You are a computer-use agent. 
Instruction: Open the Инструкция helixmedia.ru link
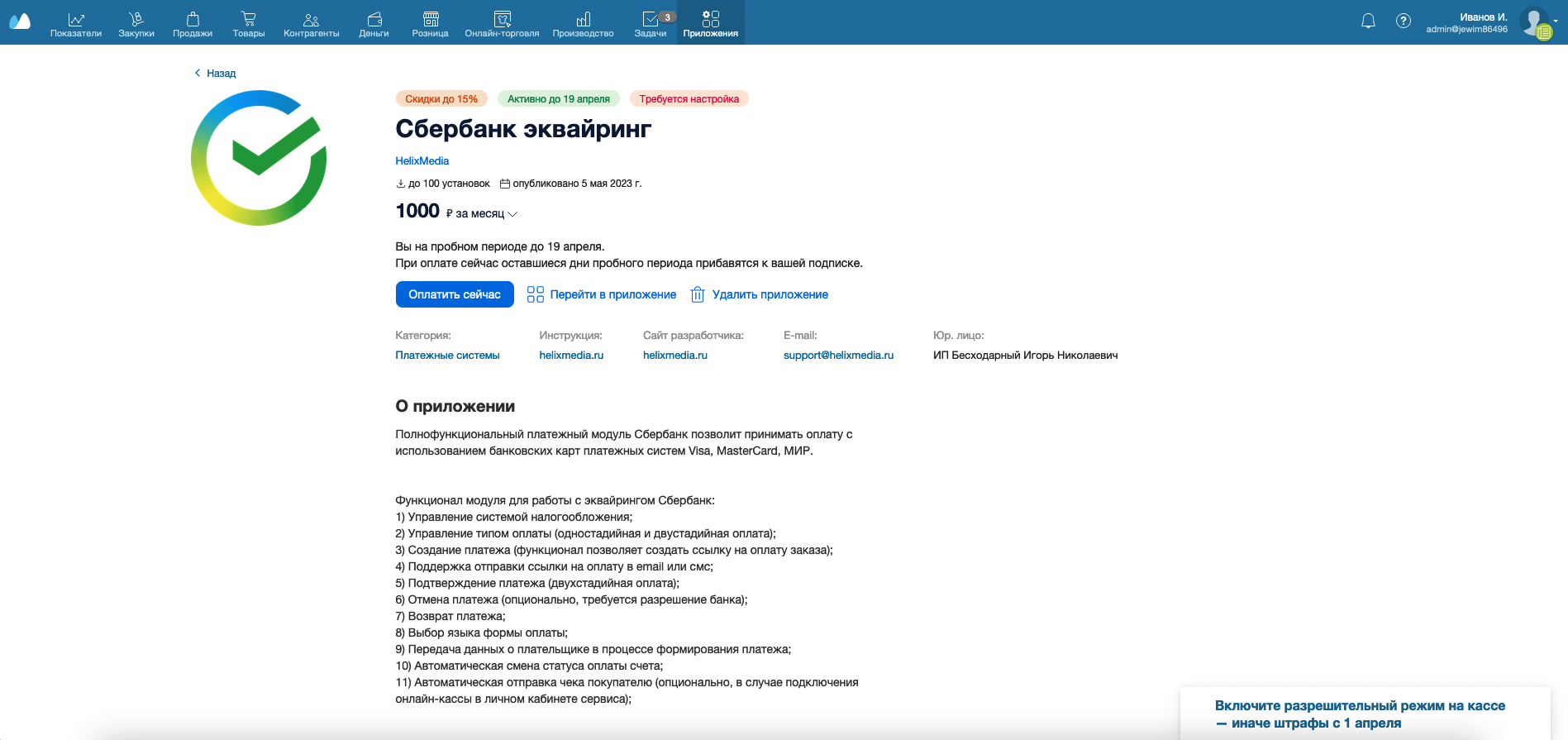pyautogui.click(x=571, y=356)
